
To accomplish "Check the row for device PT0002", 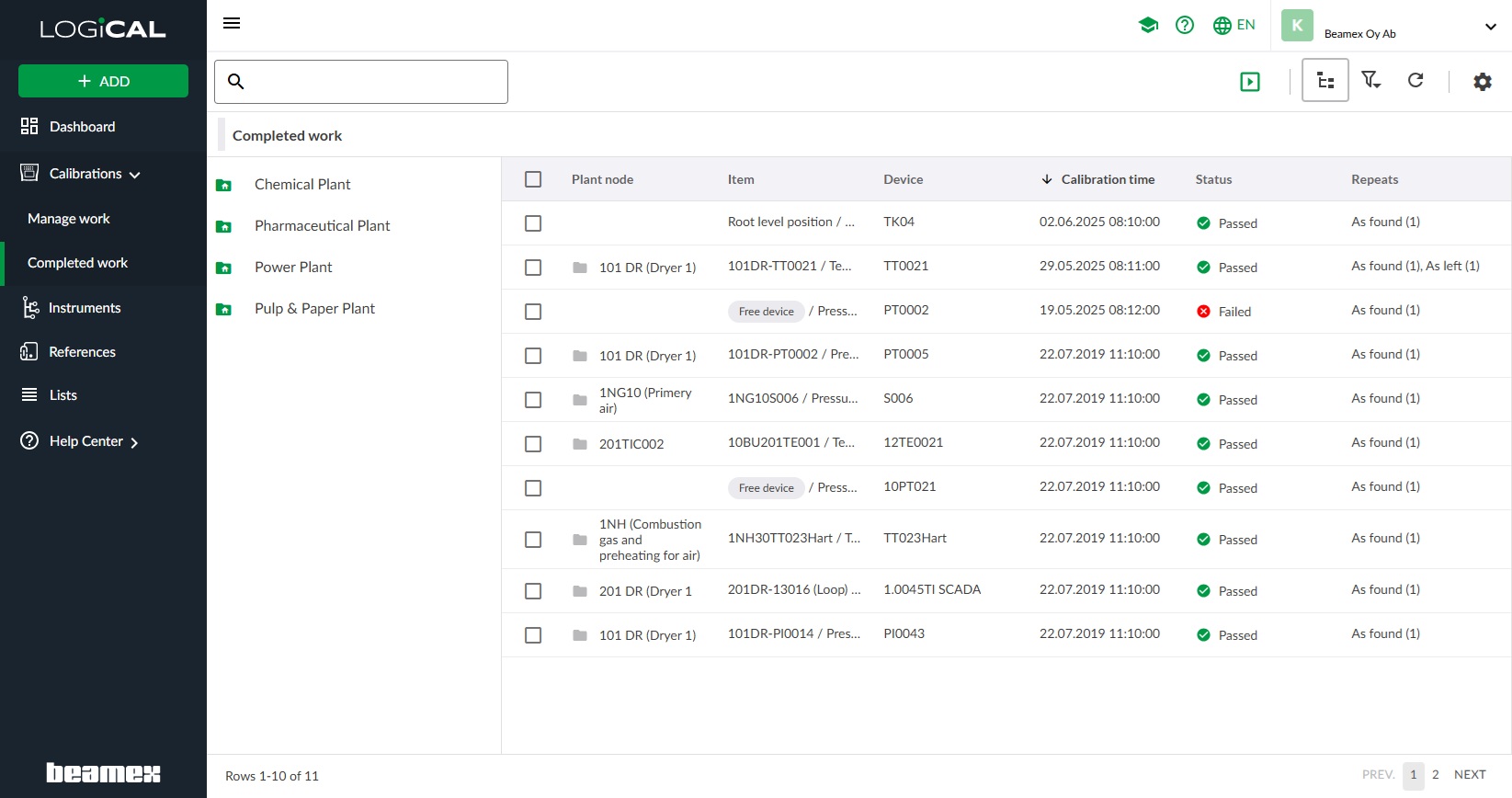I will tap(533, 312).
